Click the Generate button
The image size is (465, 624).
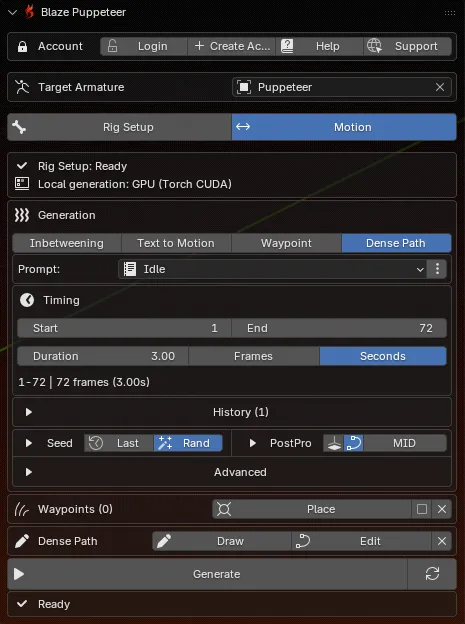[207, 574]
